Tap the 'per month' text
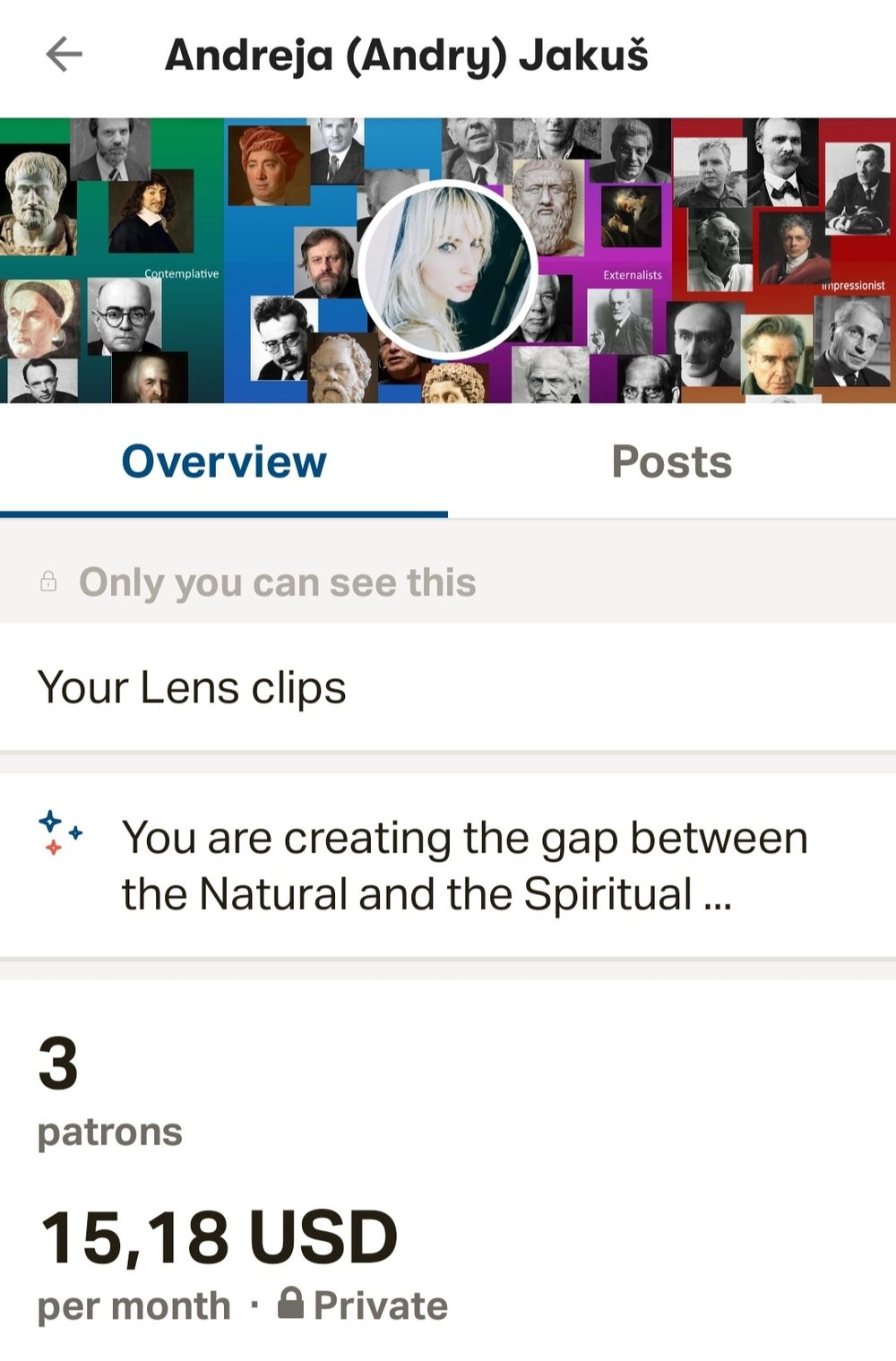Screen dimensions: 896x1361 pyautogui.click(x=134, y=1305)
